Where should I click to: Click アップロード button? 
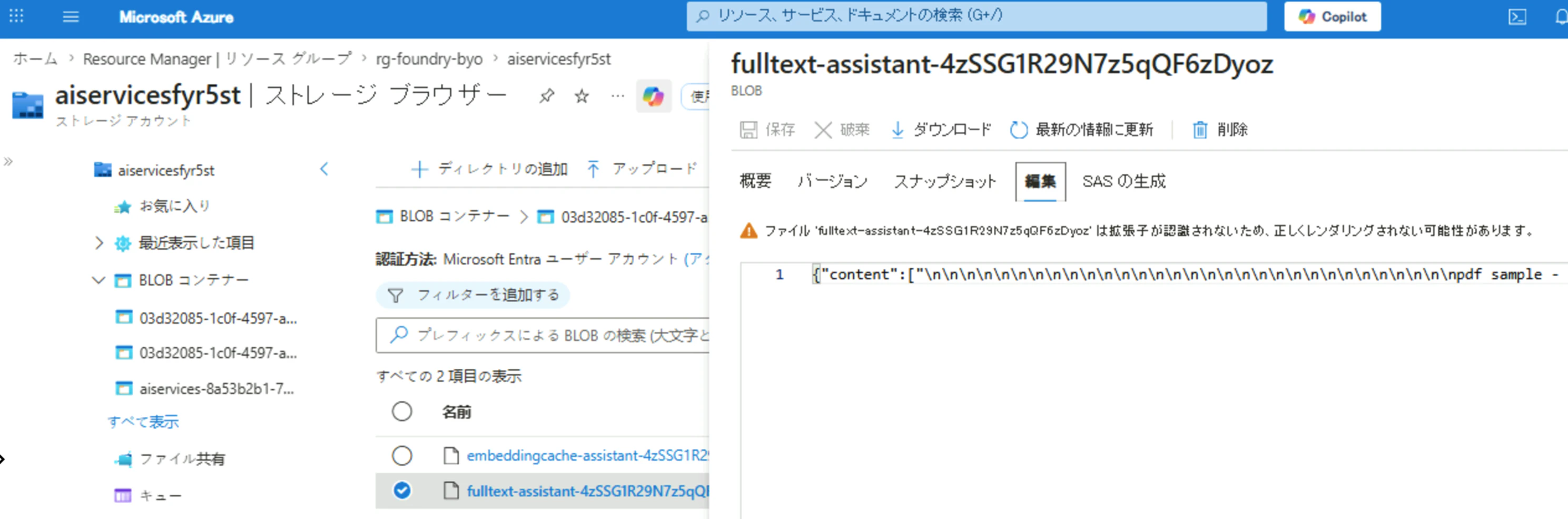643,168
